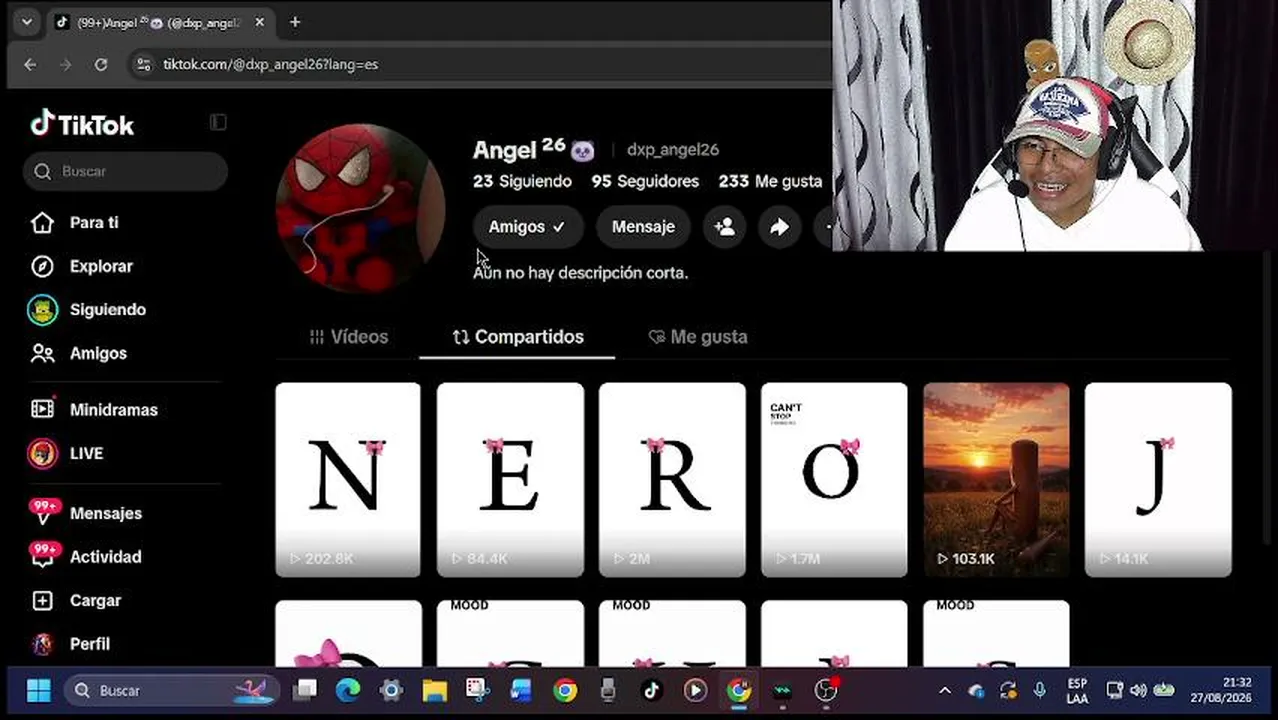Image resolution: width=1278 pixels, height=720 pixels.
Task: Open the letter R video with 2M views
Action: click(672, 480)
